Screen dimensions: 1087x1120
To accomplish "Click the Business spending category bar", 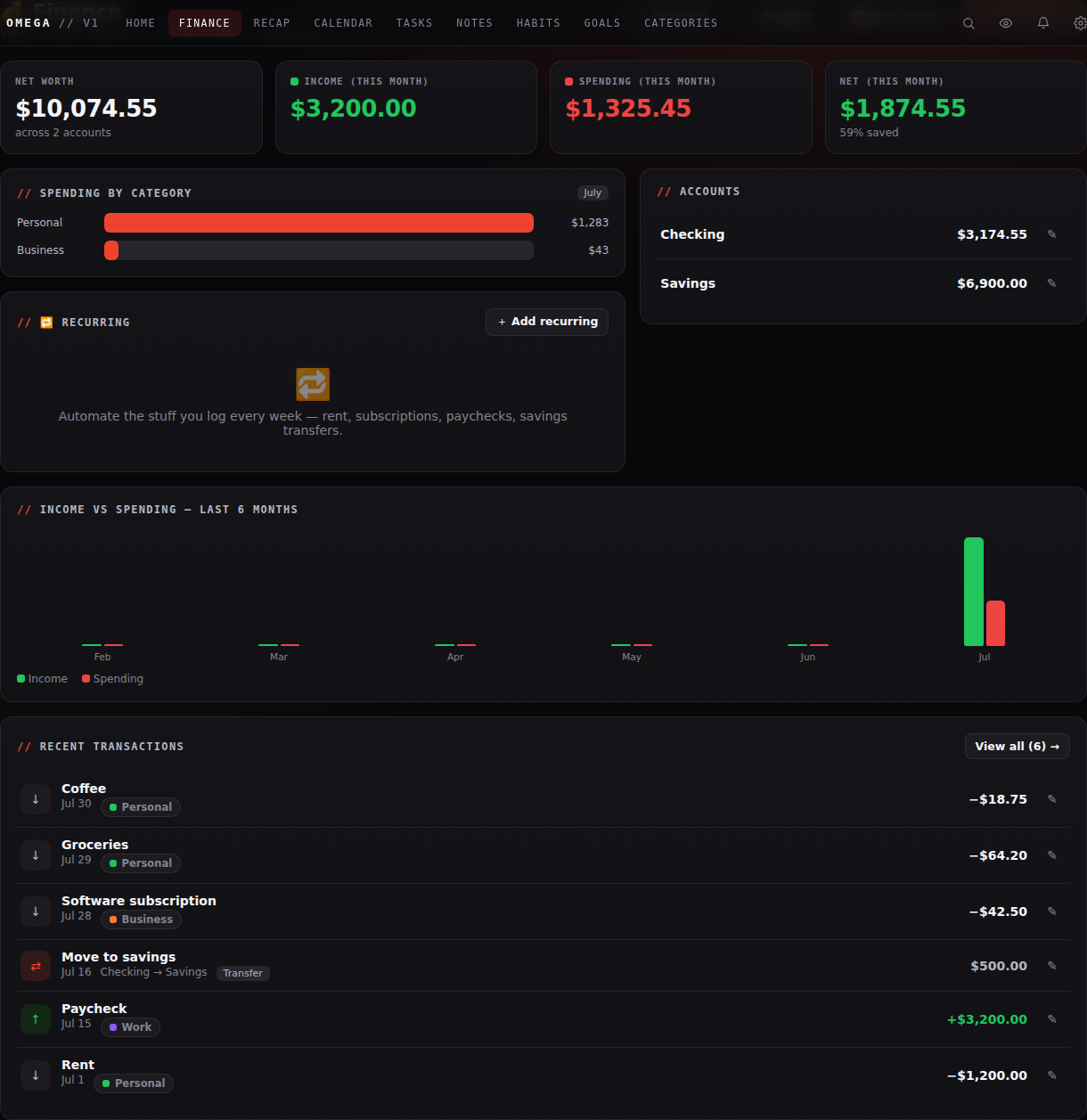I will 319,250.
